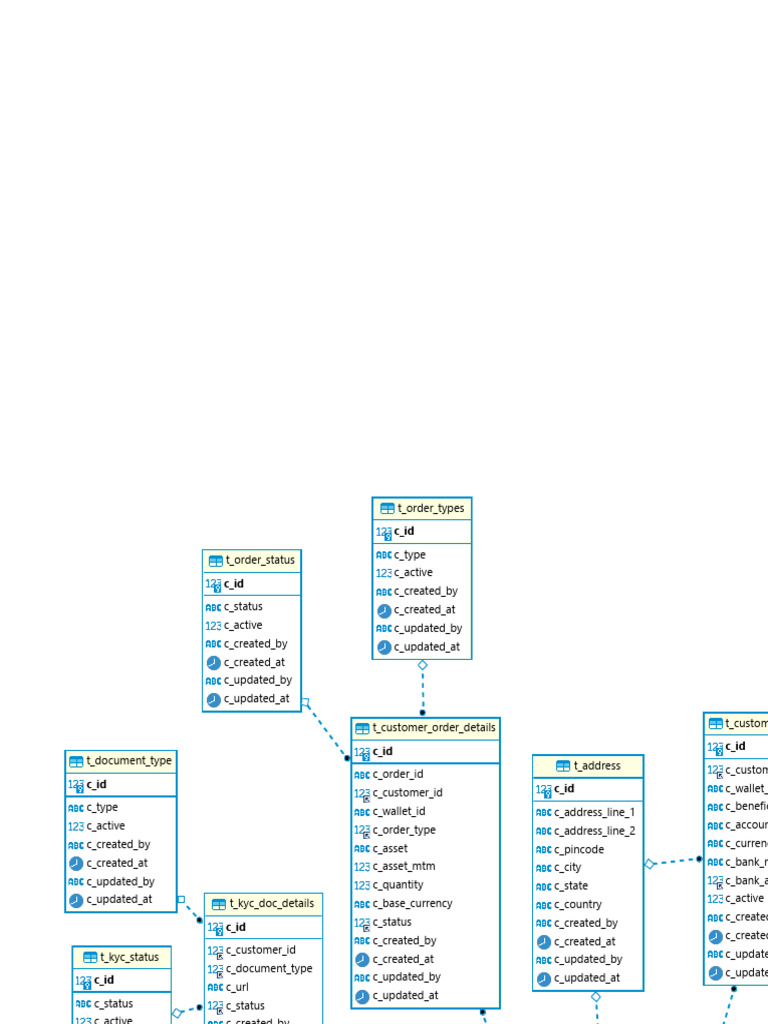Select the t_customer_order_details table header

click(425, 728)
